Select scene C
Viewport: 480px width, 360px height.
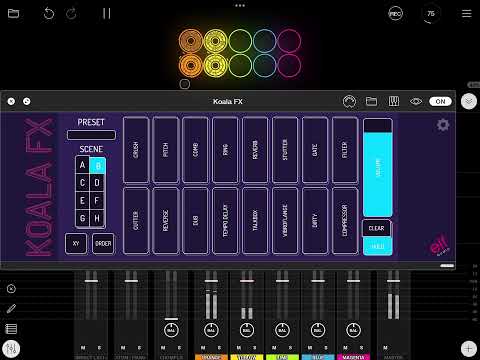pyautogui.click(x=83, y=183)
